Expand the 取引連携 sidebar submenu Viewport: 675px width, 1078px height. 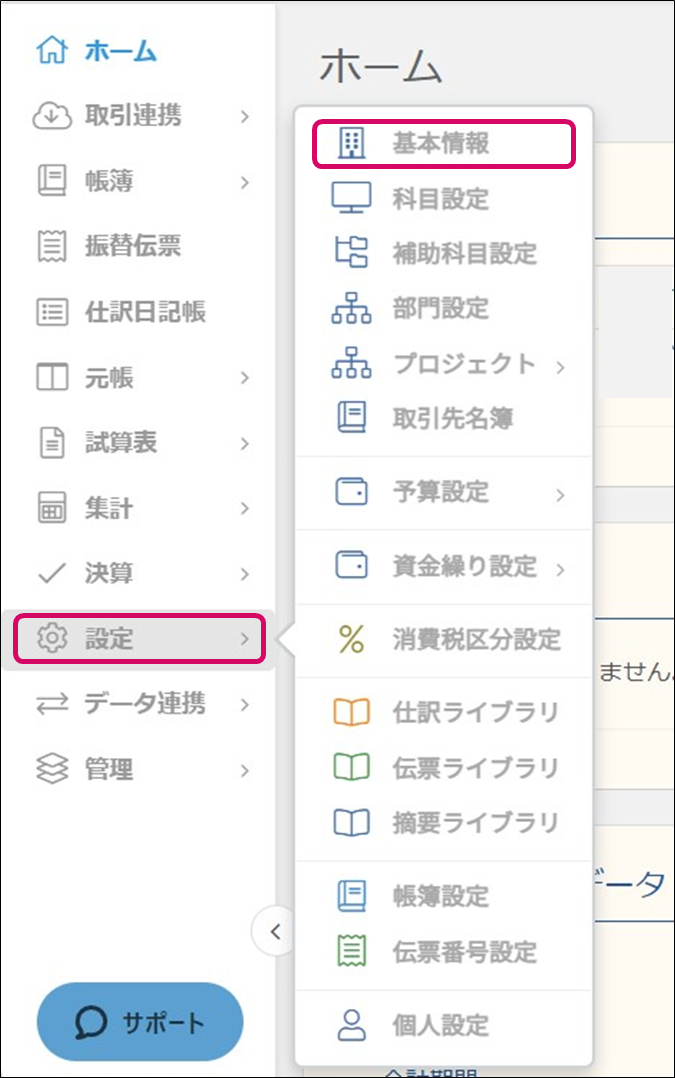(x=245, y=117)
